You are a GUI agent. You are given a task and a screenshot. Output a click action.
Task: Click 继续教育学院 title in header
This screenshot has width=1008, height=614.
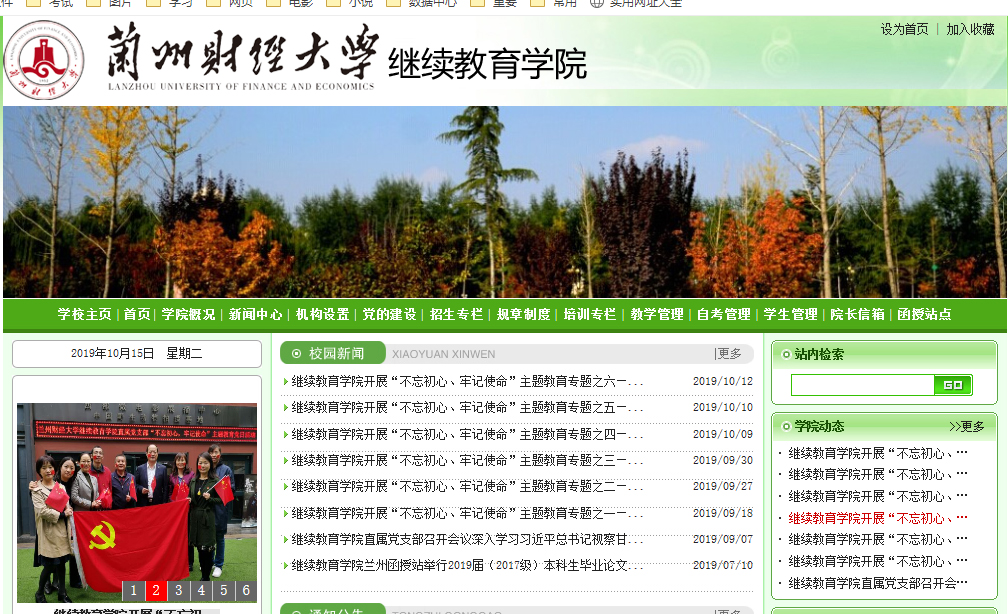pyautogui.click(x=487, y=64)
